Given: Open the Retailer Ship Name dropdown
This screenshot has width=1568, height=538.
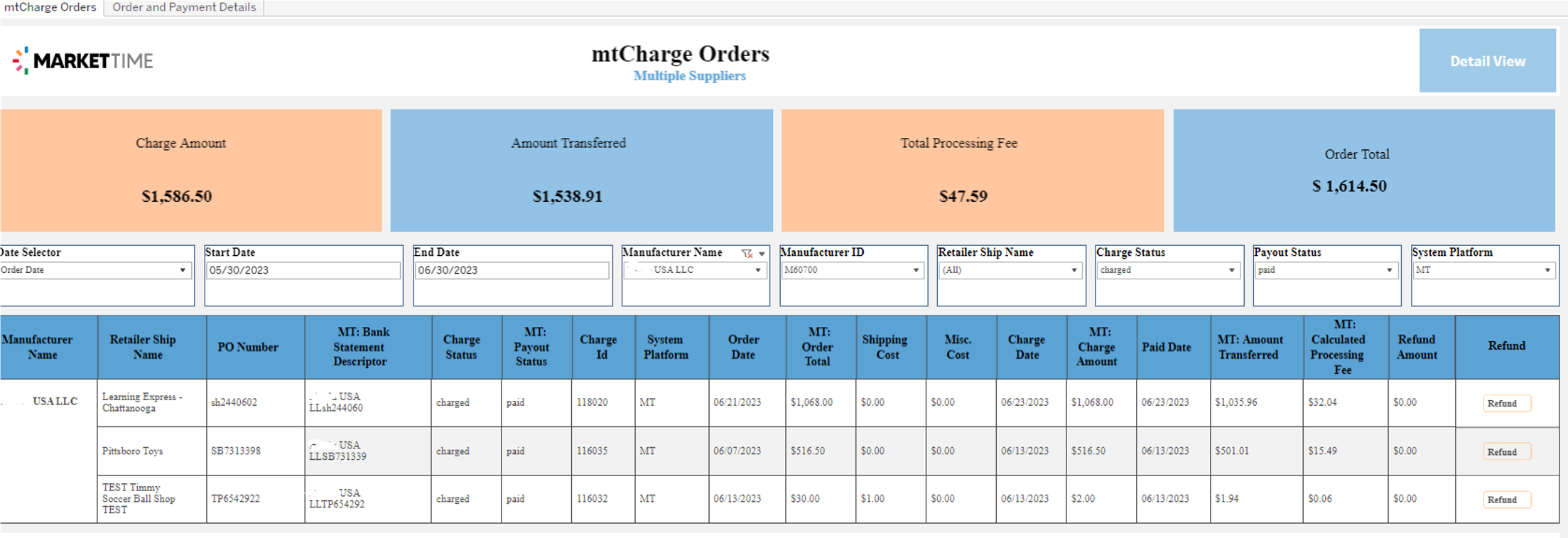Looking at the screenshot, I should [1010, 270].
